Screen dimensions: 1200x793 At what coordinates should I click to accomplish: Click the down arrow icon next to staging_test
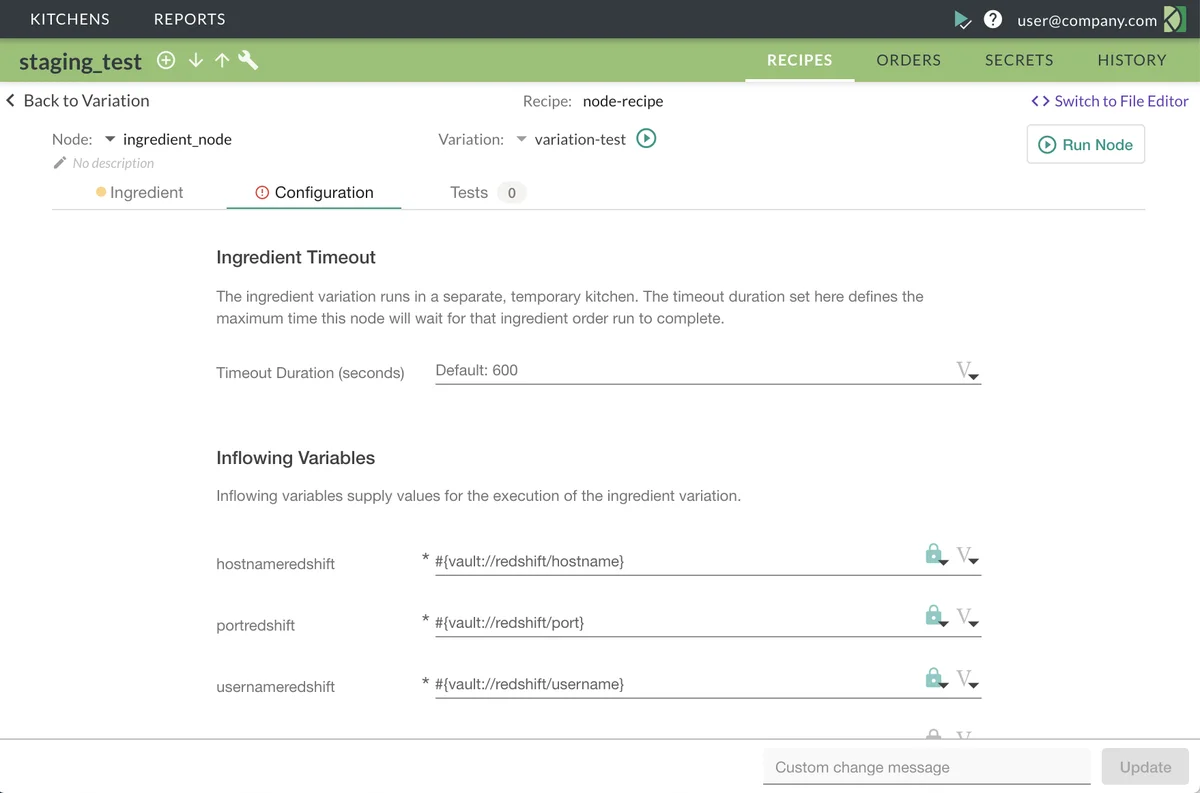(195, 61)
